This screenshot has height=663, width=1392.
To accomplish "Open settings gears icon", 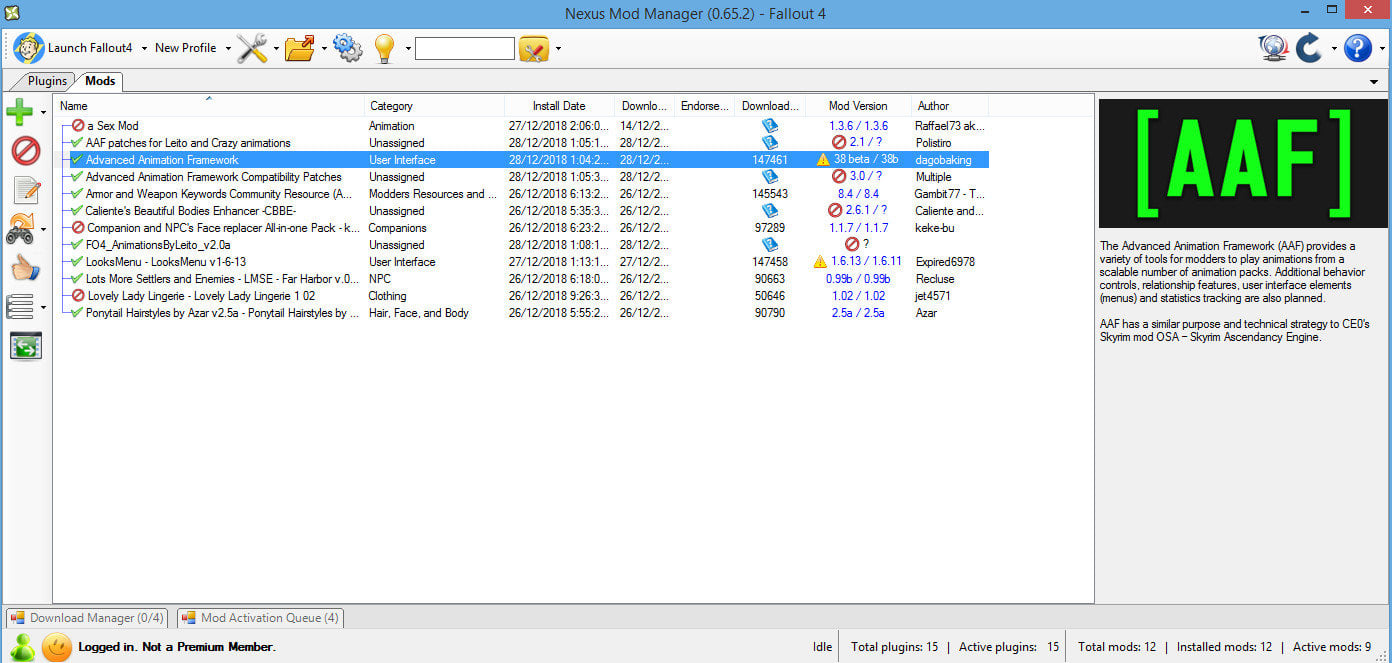I will (347, 48).
